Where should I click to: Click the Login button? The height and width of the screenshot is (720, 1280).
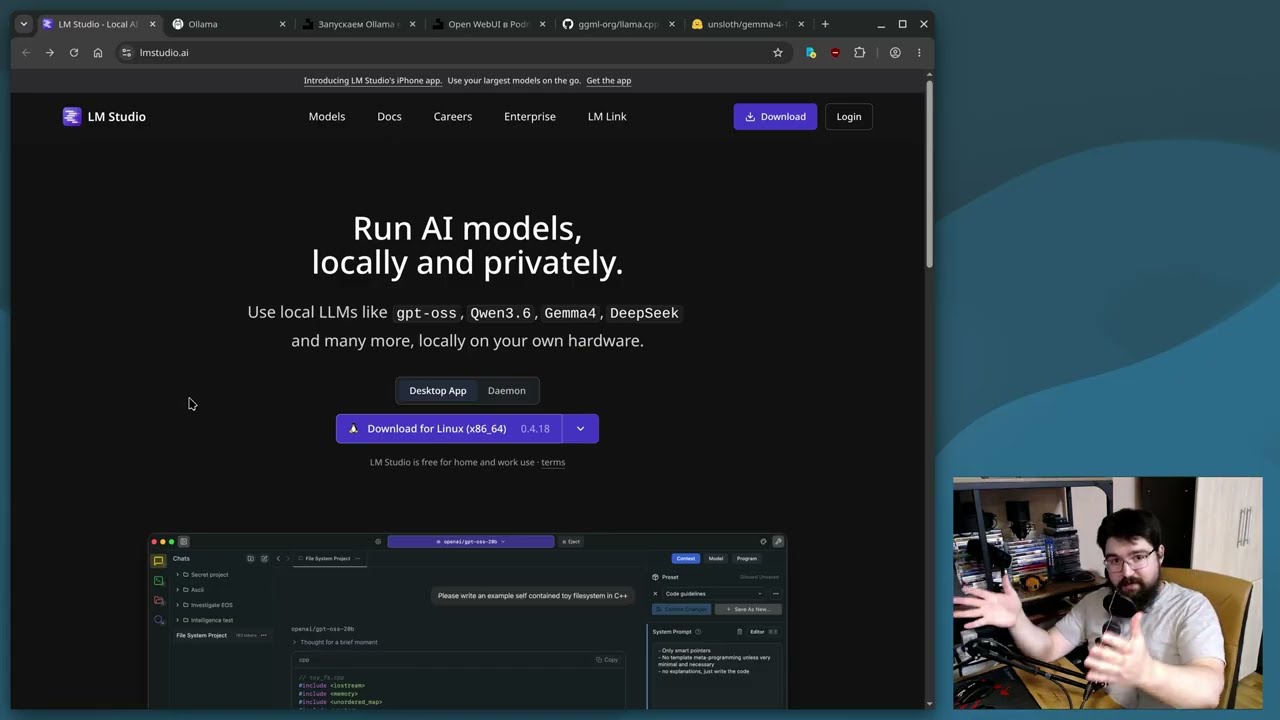[x=849, y=117]
